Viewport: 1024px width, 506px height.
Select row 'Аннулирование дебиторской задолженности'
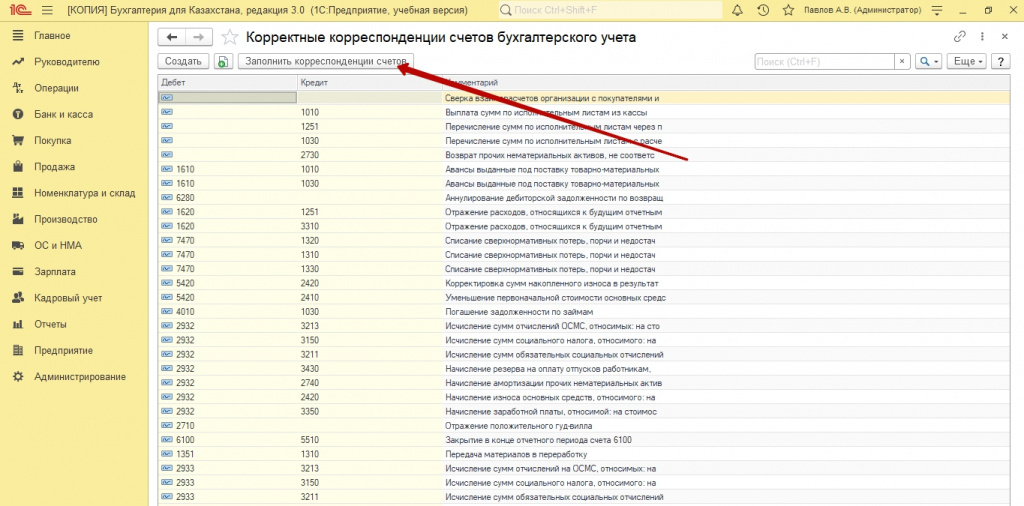[x=584, y=198]
